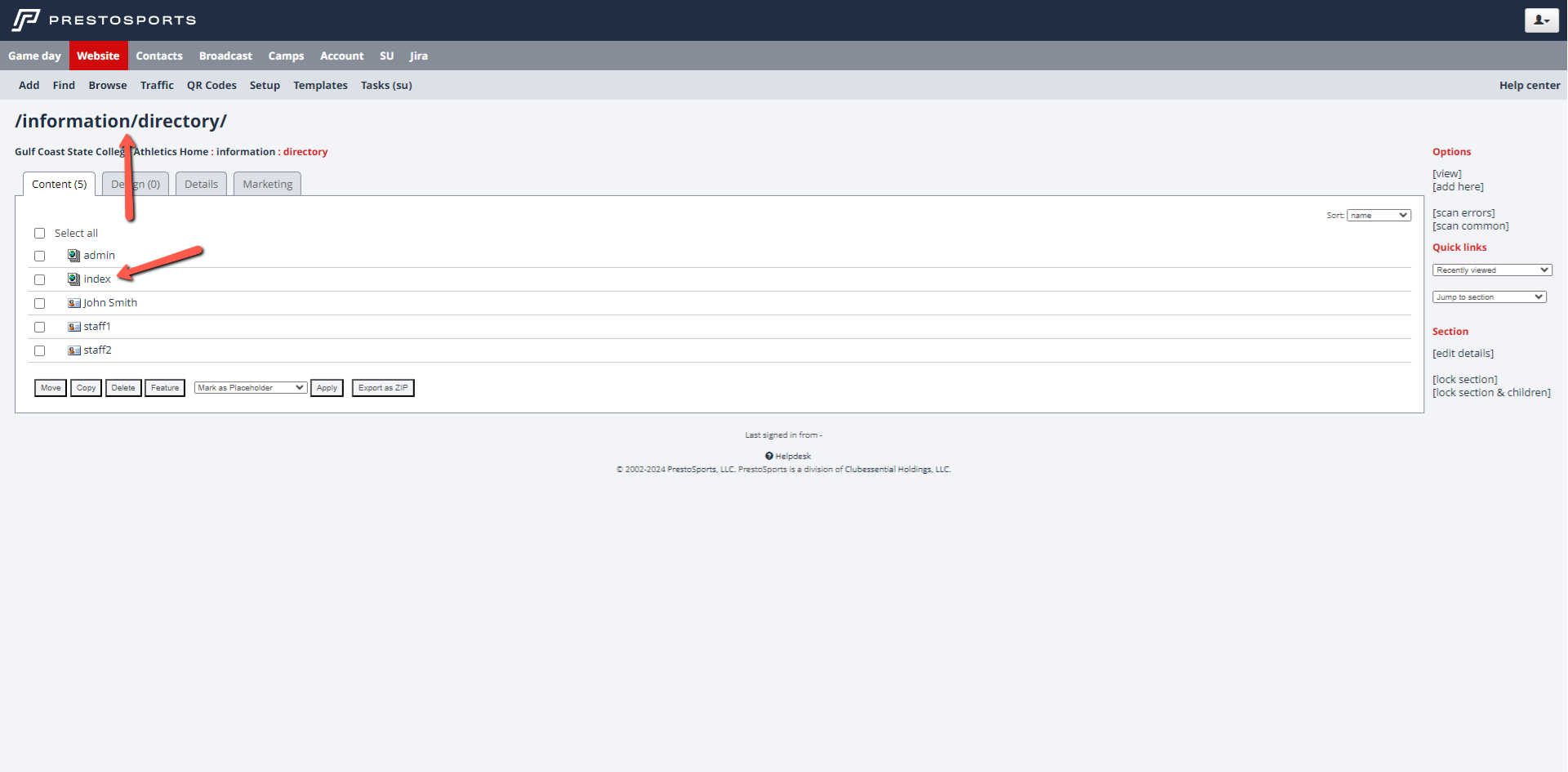Open QR Codes in the submenu
This screenshot has height=772, width=1568.
pyautogui.click(x=212, y=85)
